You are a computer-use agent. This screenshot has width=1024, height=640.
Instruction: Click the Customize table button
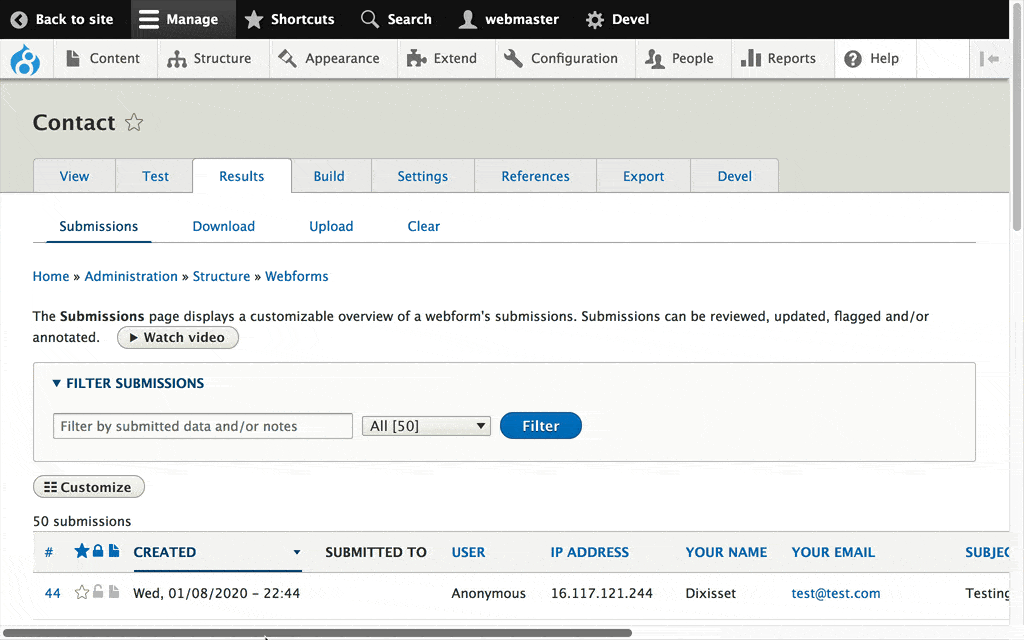pos(89,487)
